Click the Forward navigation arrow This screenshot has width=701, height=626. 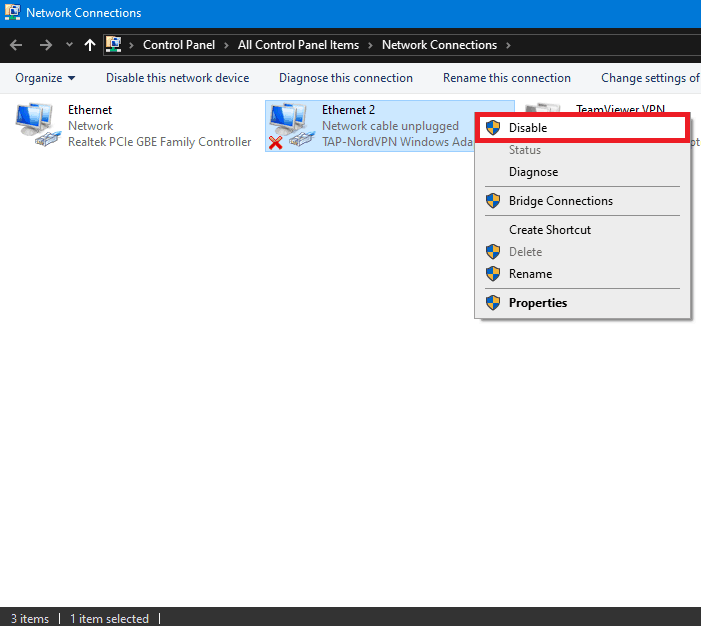pyautogui.click(x=45, y=45)
